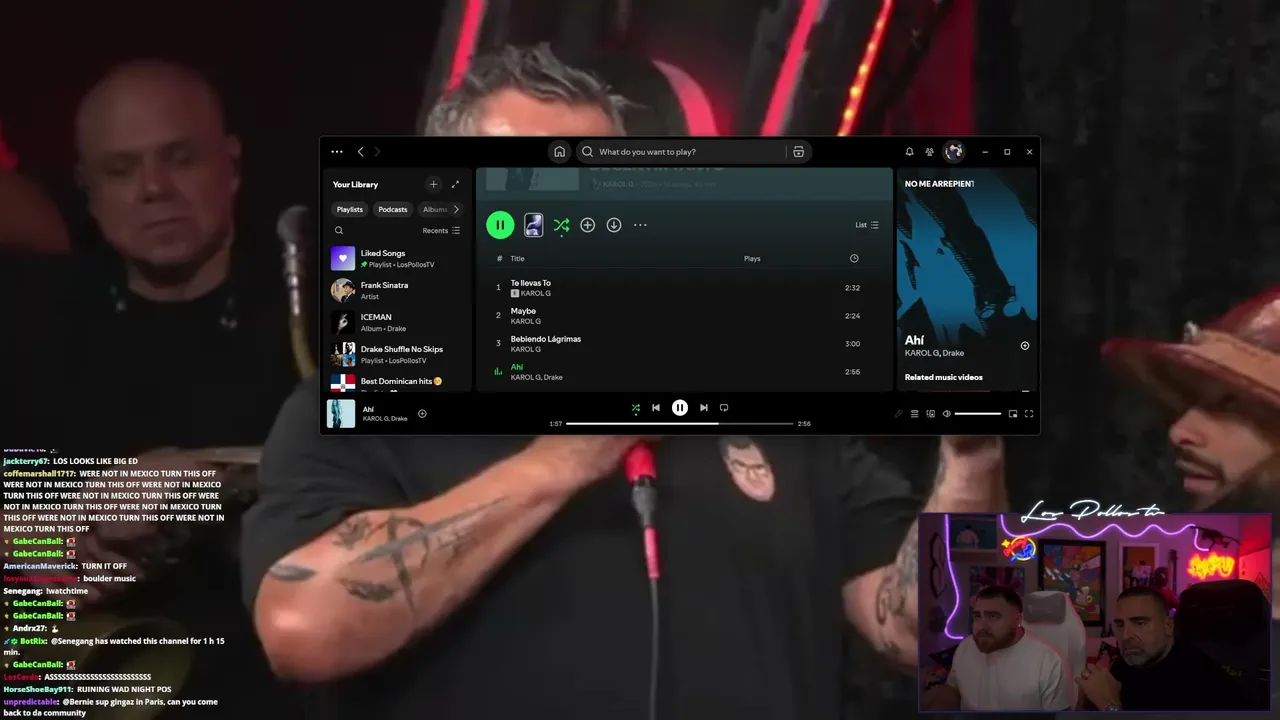Open the profile avatar menu
The image size is (1280, 720).
[x=954, y=152]
